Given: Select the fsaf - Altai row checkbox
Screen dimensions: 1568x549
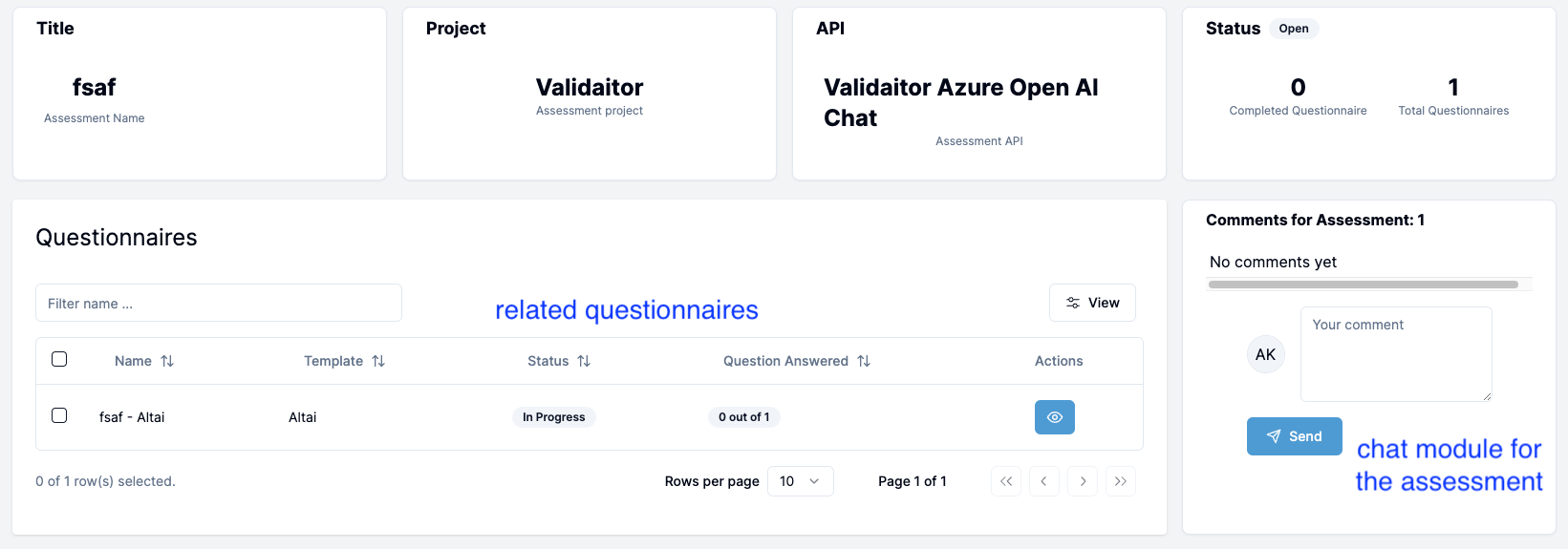Looking at the screenshot, I should click(59, 415).
